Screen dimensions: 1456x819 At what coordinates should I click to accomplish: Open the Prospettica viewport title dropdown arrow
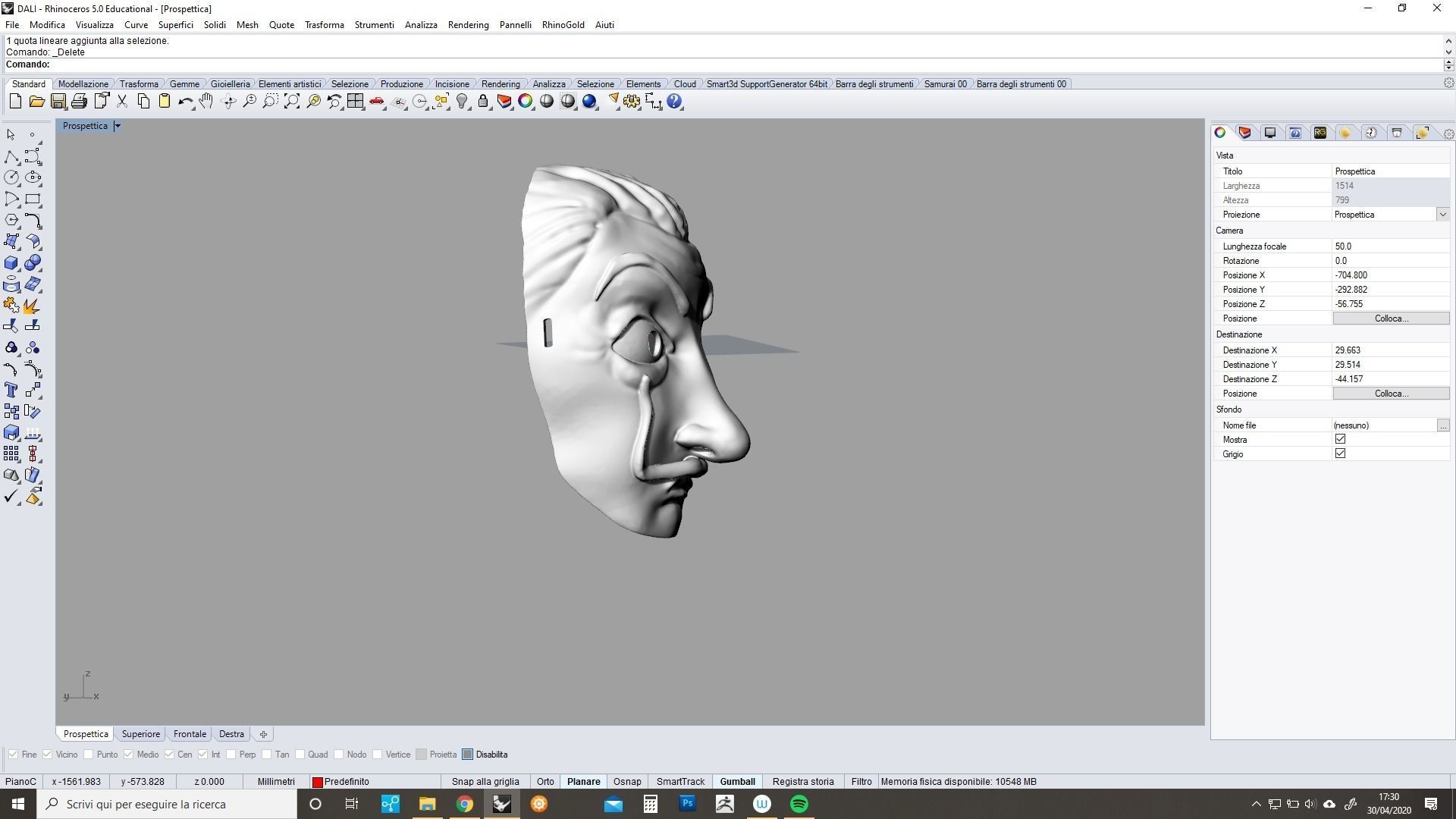[118, 126]
